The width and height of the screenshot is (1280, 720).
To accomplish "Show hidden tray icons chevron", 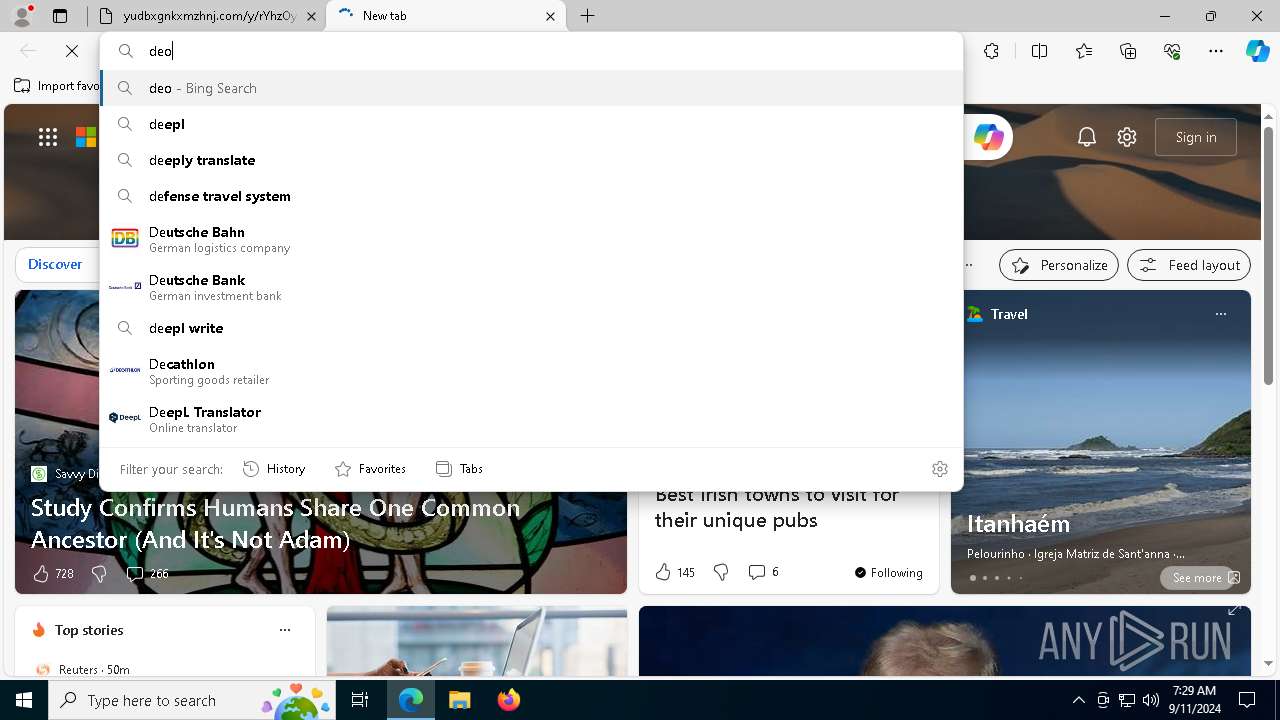I will (1078, 700).
